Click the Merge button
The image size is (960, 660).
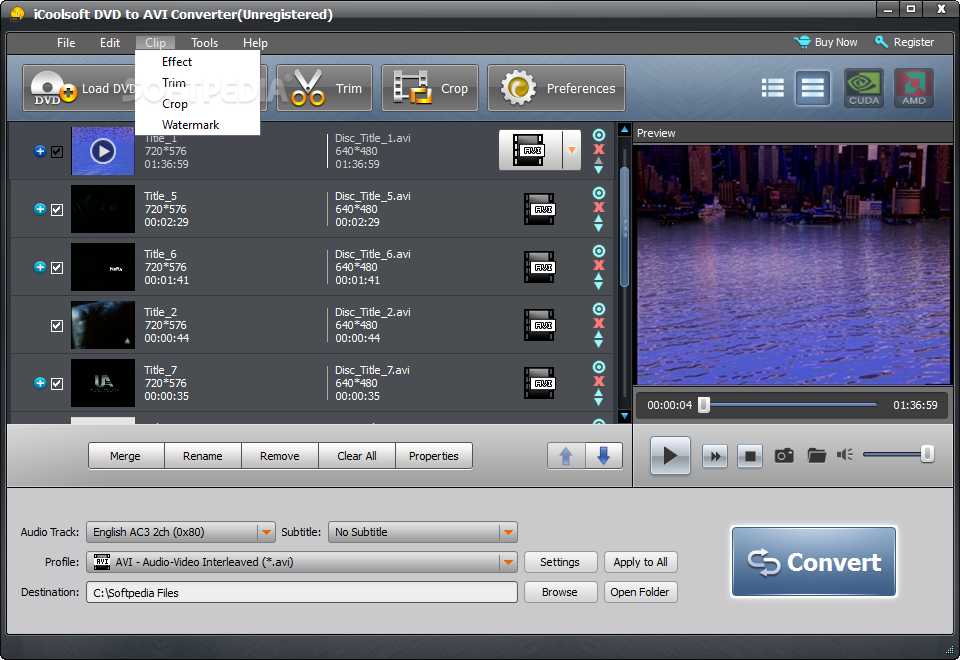pyautogui.click(x=126, y=456)
